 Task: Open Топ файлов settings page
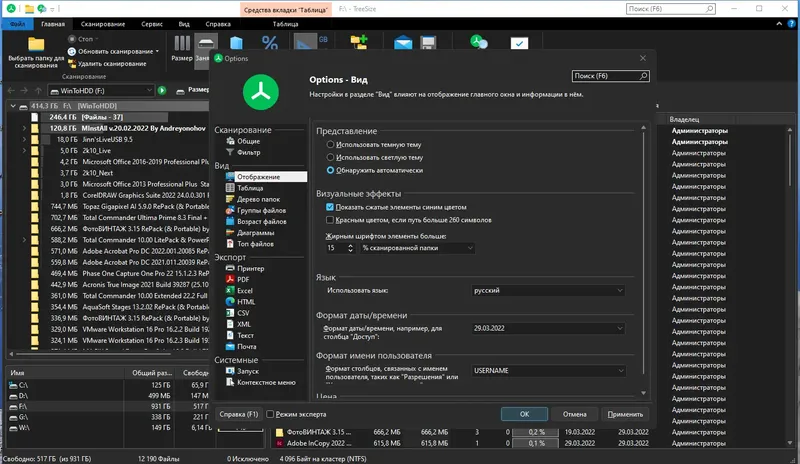[255, 244]
